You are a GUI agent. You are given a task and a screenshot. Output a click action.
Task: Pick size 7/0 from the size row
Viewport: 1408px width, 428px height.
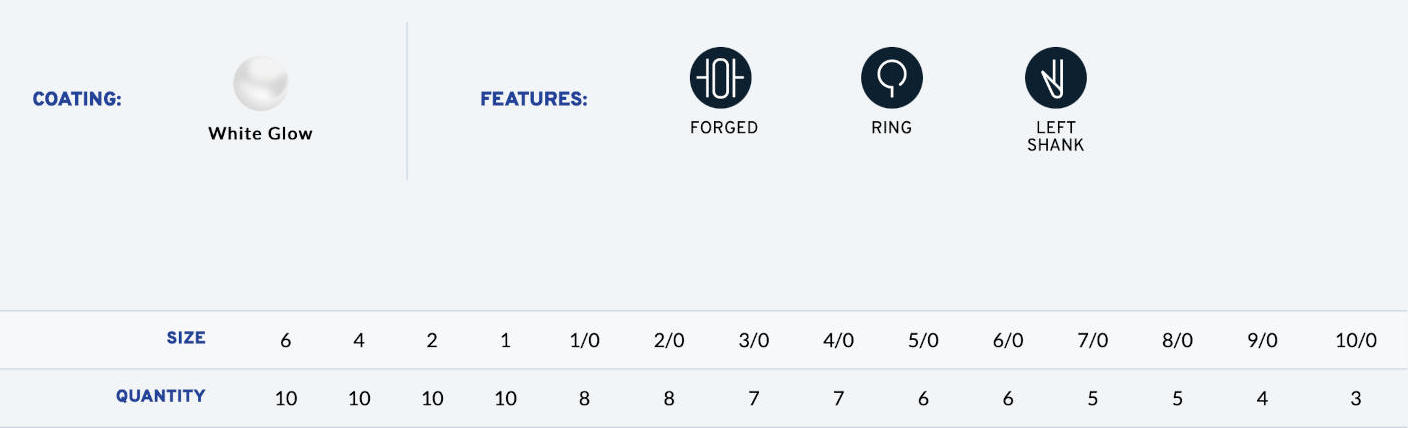coord(1092,340)
